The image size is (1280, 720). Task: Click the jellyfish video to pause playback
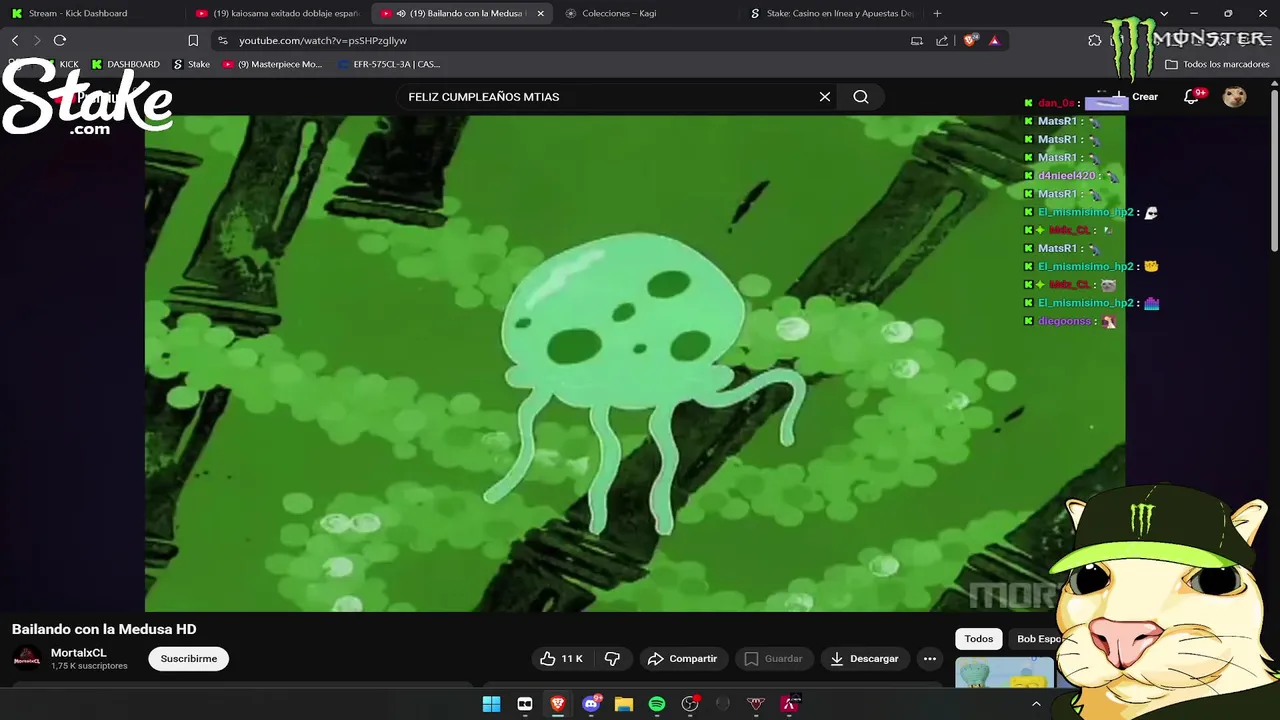click(x=635, y=363)
